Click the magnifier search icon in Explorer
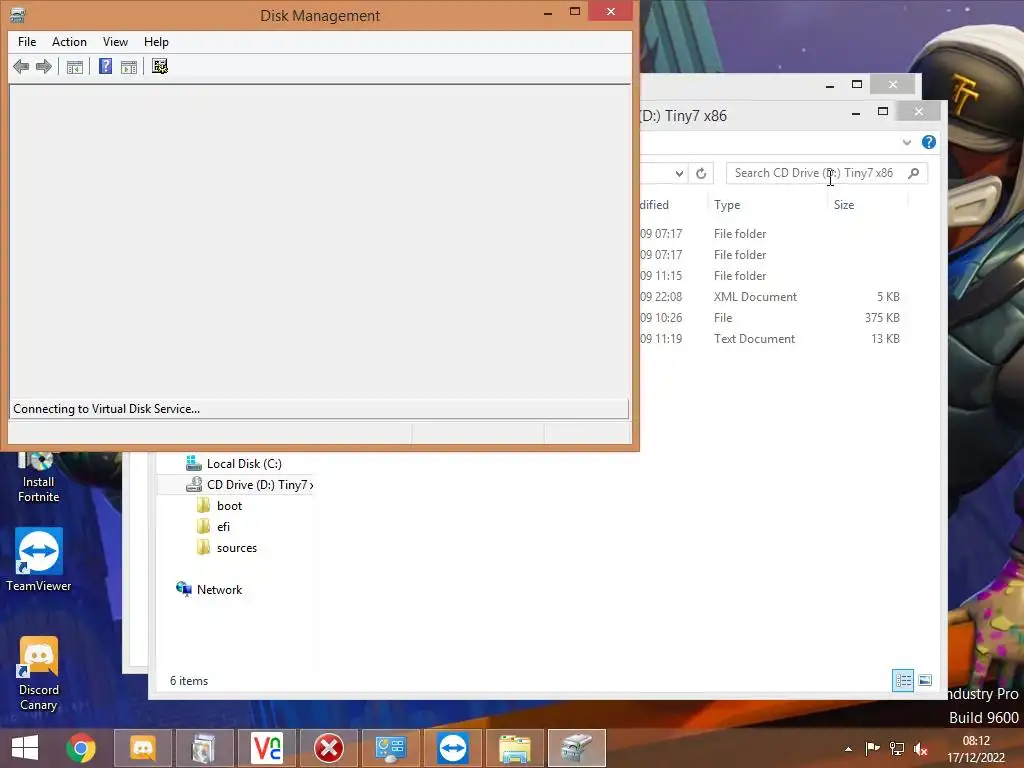The image size is (1024, 768). point(914,173)
